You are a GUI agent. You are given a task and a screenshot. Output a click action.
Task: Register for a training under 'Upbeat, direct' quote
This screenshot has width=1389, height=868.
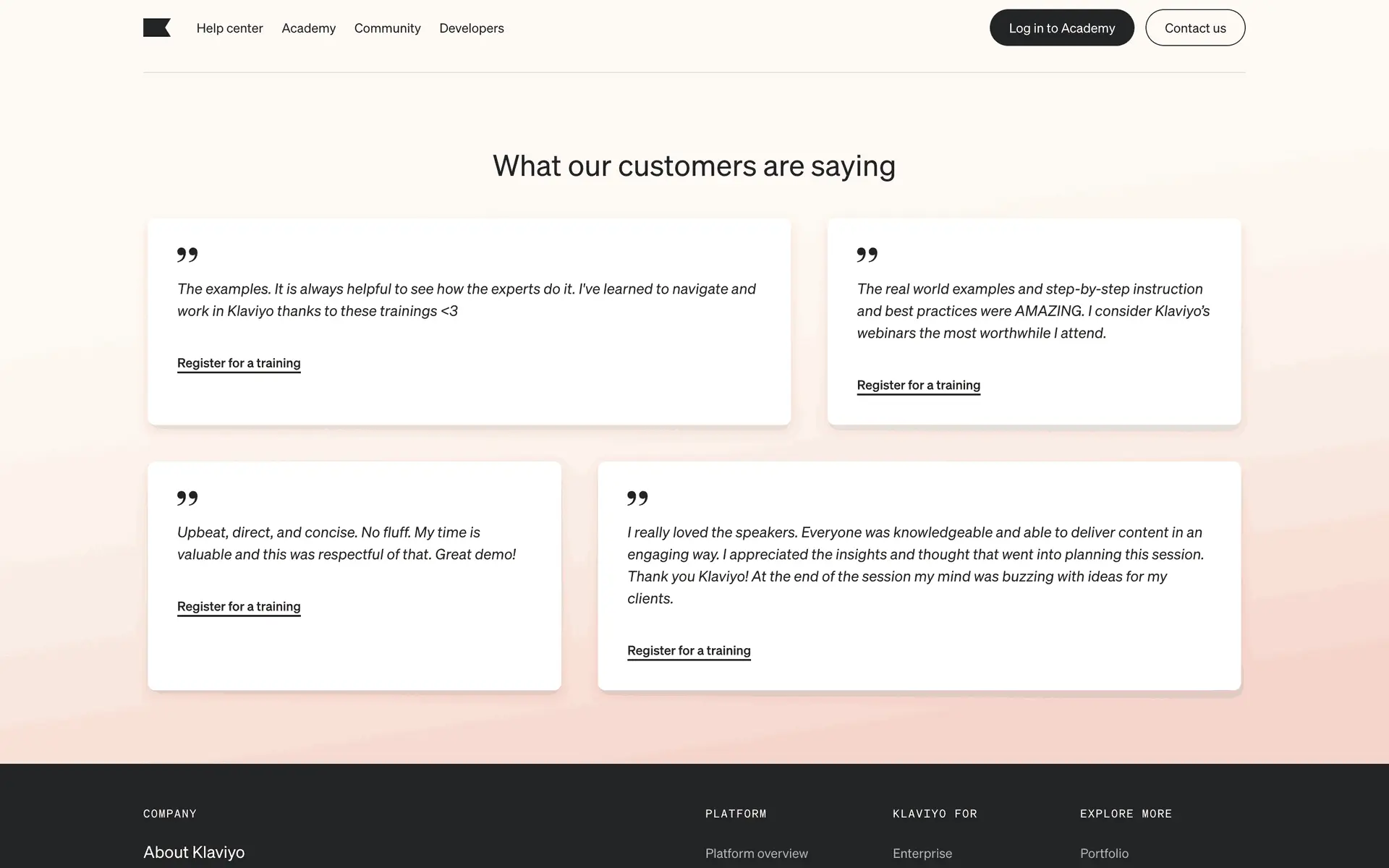point(239,606)
